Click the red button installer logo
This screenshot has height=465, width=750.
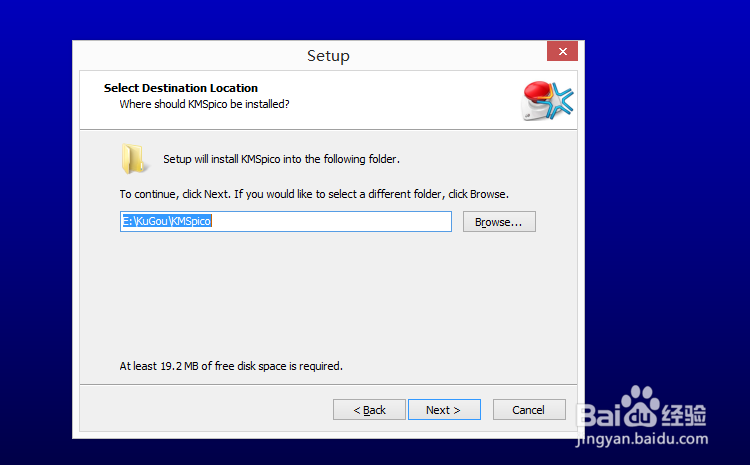point(547,100)
